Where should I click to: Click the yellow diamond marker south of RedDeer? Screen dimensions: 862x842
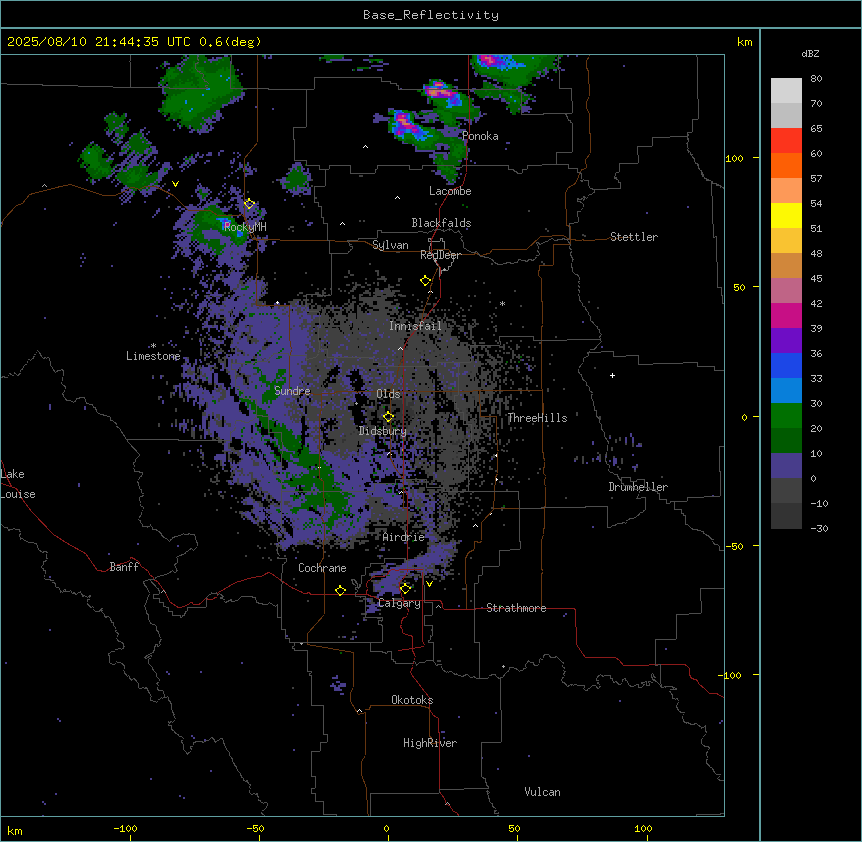coord(426,281)
